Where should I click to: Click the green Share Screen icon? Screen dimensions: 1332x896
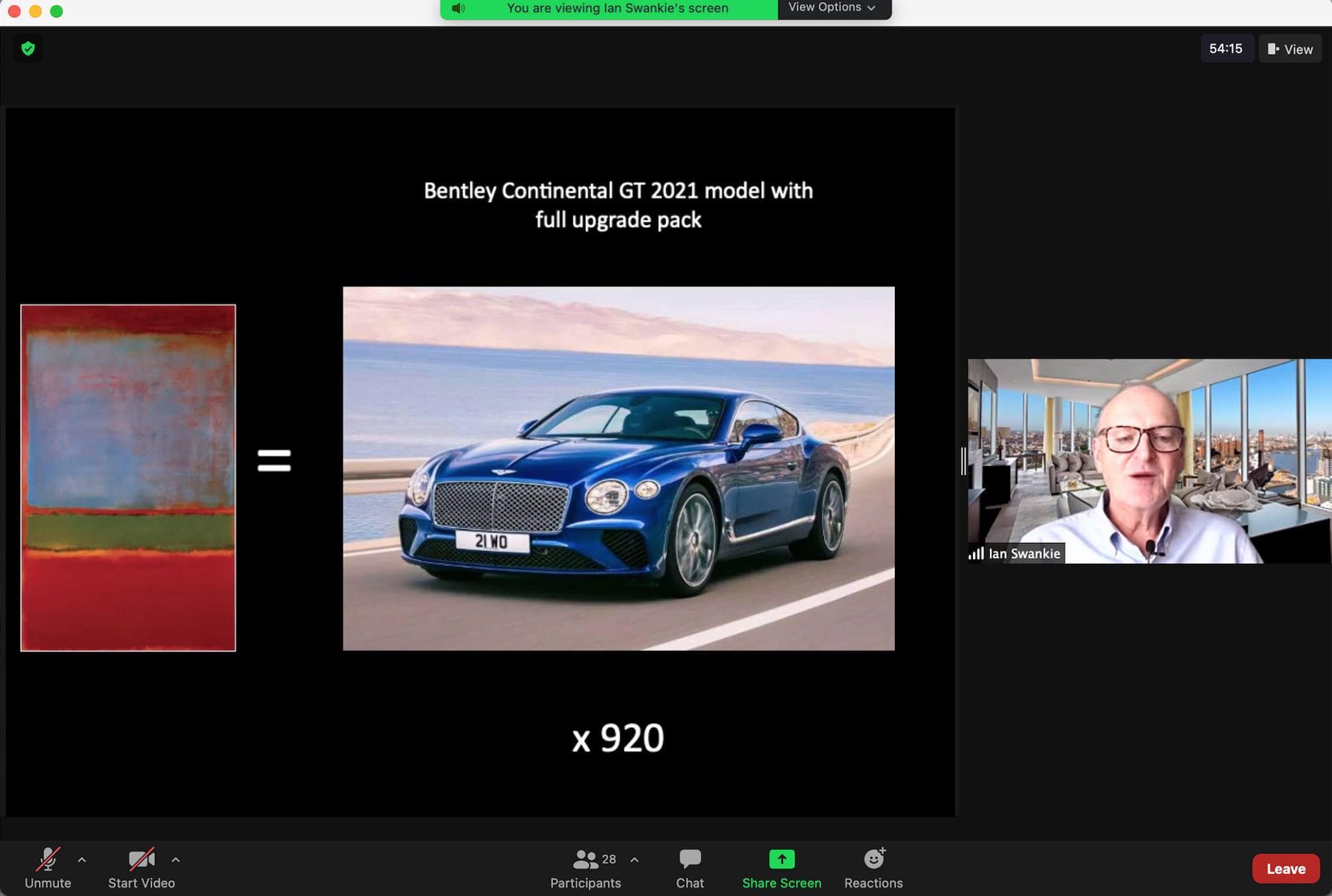(782, 859)
